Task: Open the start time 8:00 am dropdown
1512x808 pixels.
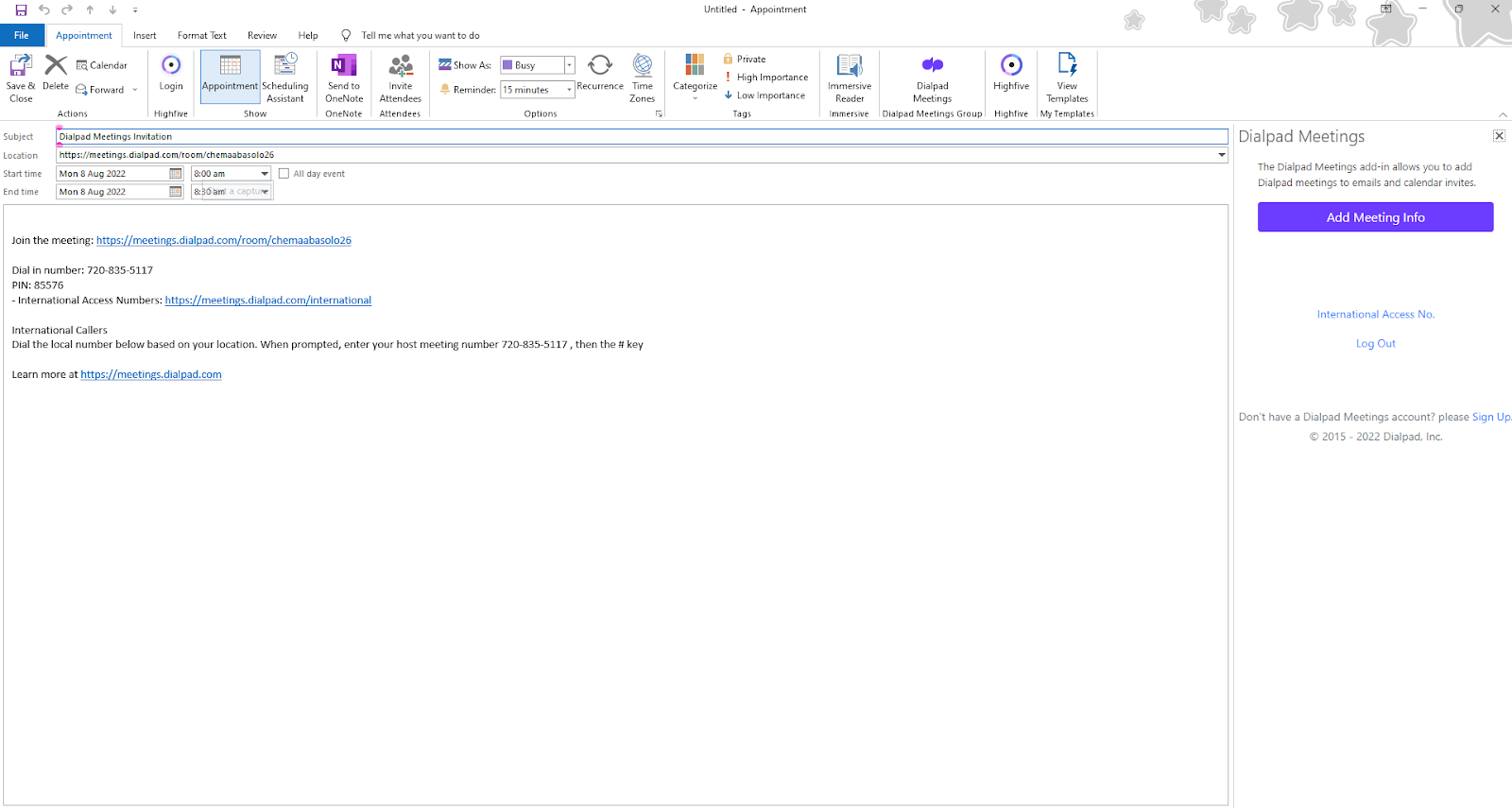Action: pos(265,174)
